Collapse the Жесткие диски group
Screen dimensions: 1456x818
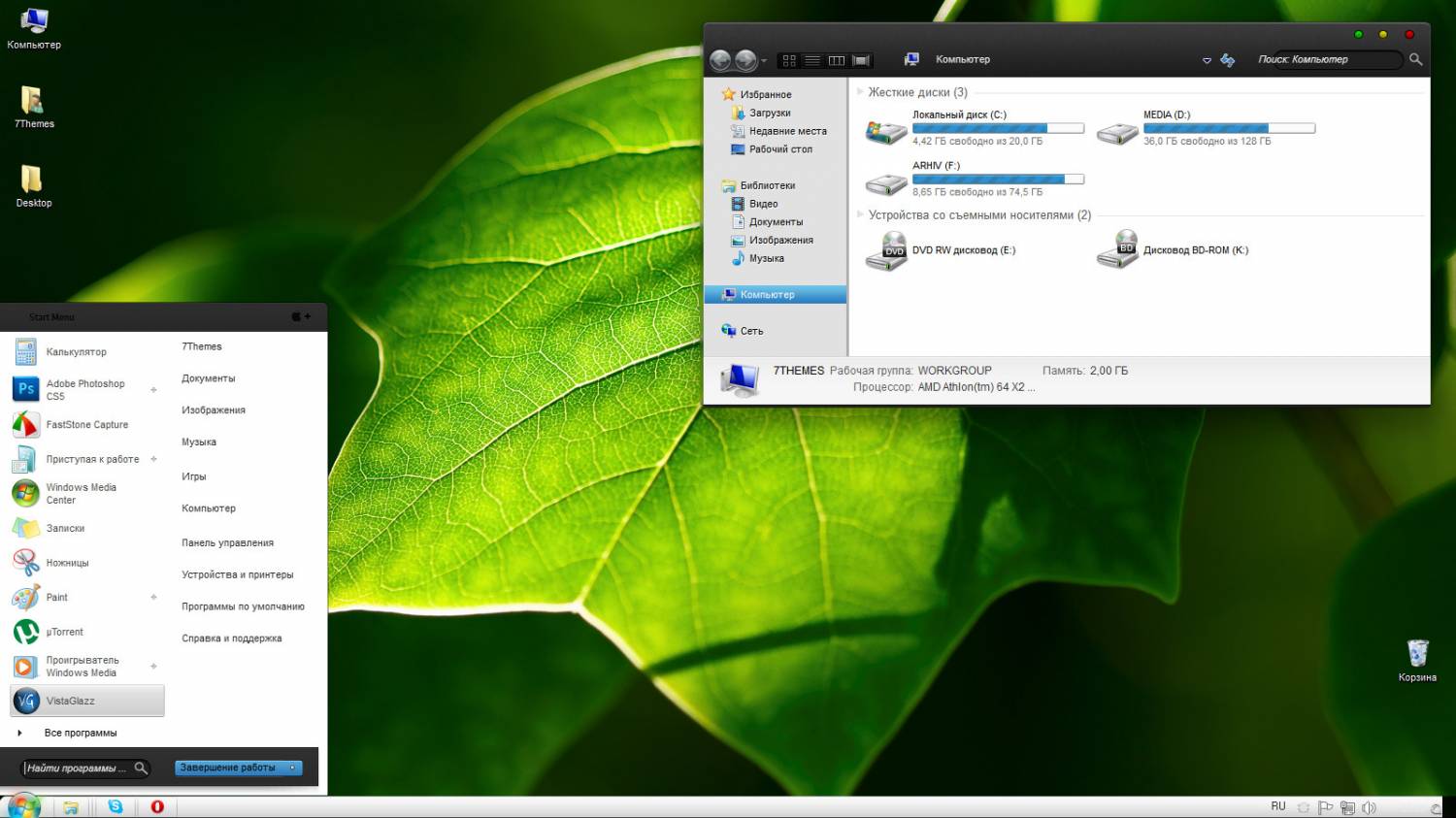click(860, 92)
